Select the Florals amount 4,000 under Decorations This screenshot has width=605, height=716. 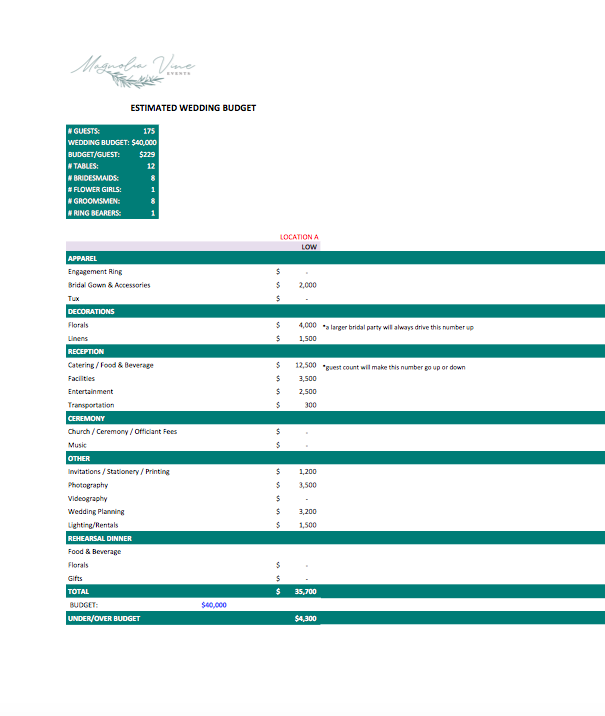307,325
